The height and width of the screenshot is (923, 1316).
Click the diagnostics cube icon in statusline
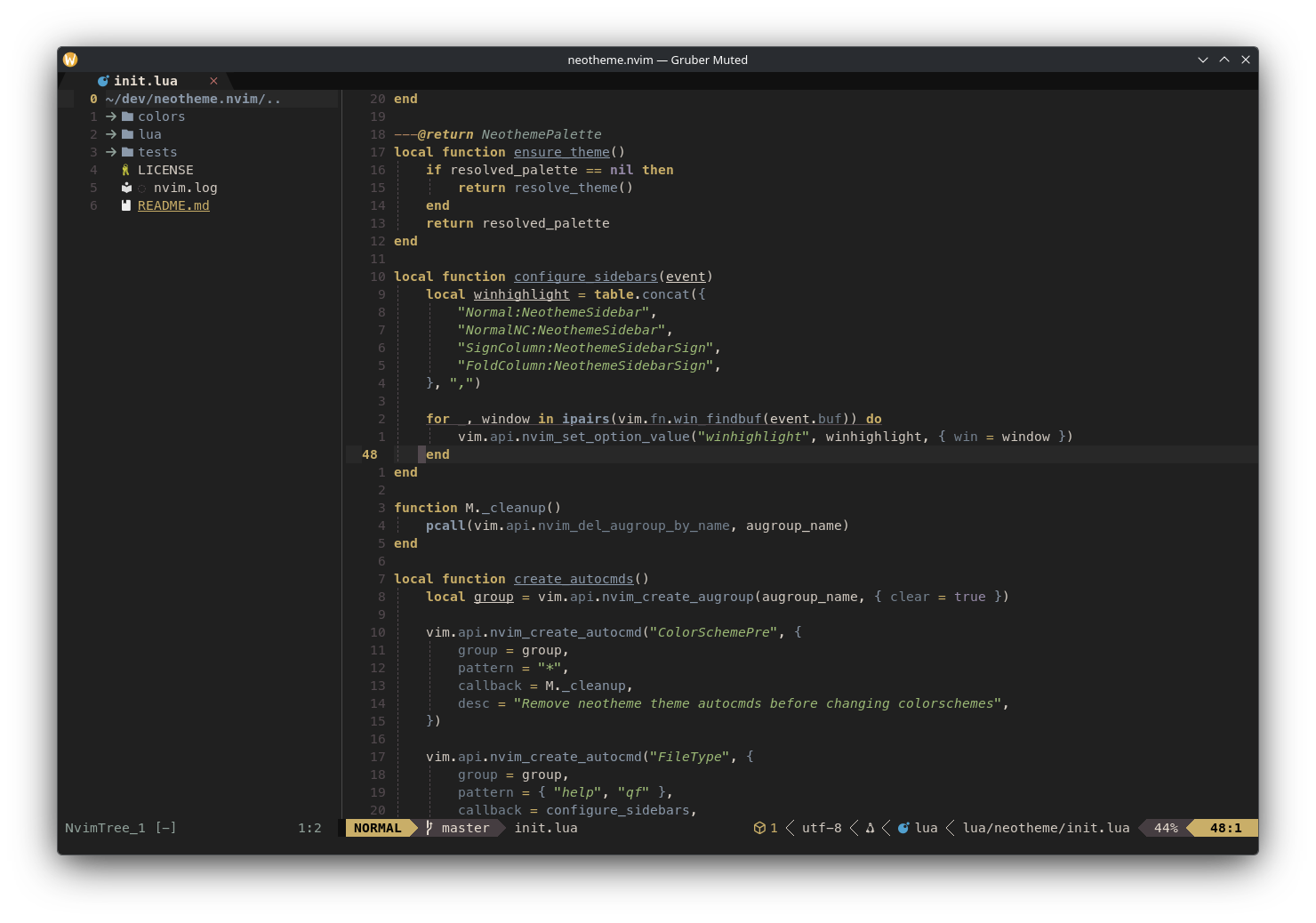(759, 828)
